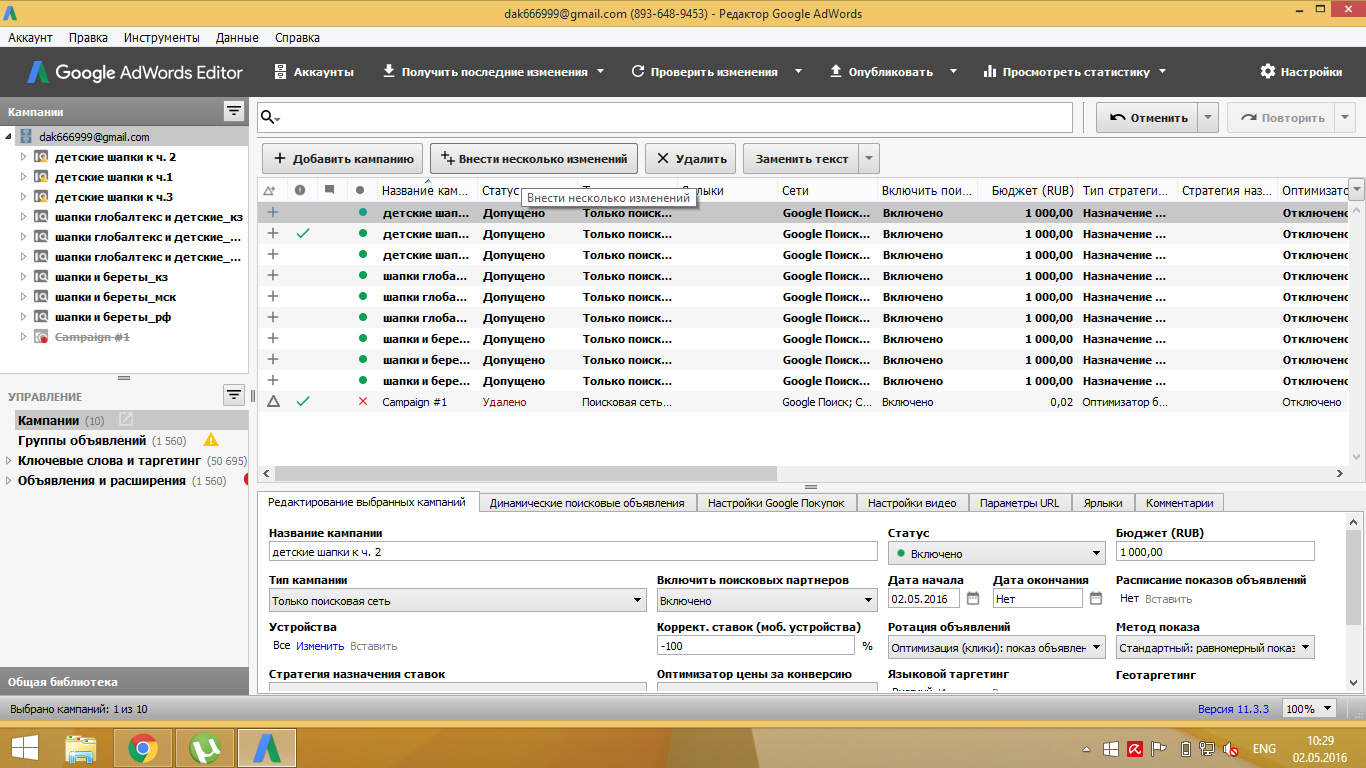1366x768 pixels.
Task: Open Кампании (10) in a new window icon
Action: point(126,420)
